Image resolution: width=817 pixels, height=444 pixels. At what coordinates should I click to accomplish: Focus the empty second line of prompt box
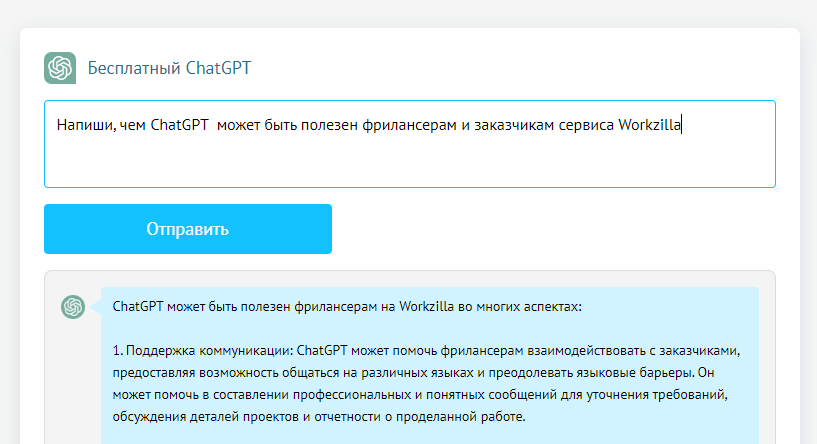pyautogui.click(x=400, y=160)
